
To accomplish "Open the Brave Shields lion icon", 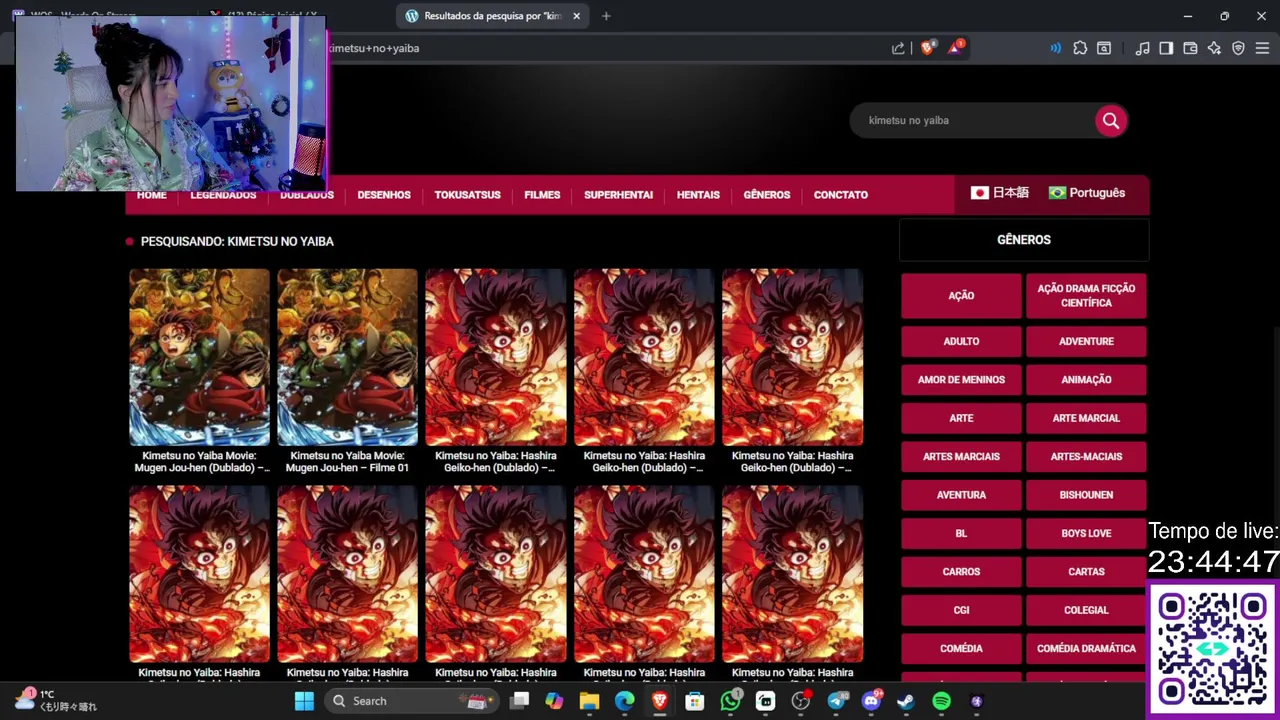I will tap(927, 48).
